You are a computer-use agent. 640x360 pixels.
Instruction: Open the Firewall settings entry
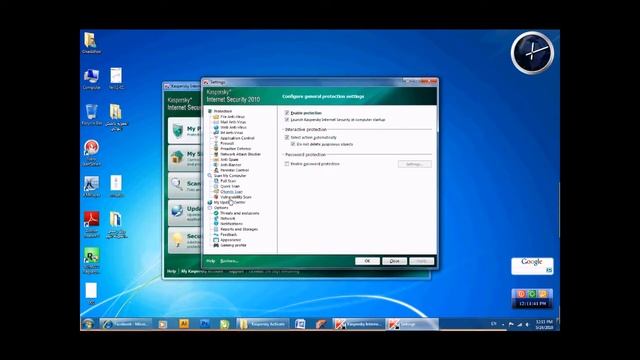(227, 143)
